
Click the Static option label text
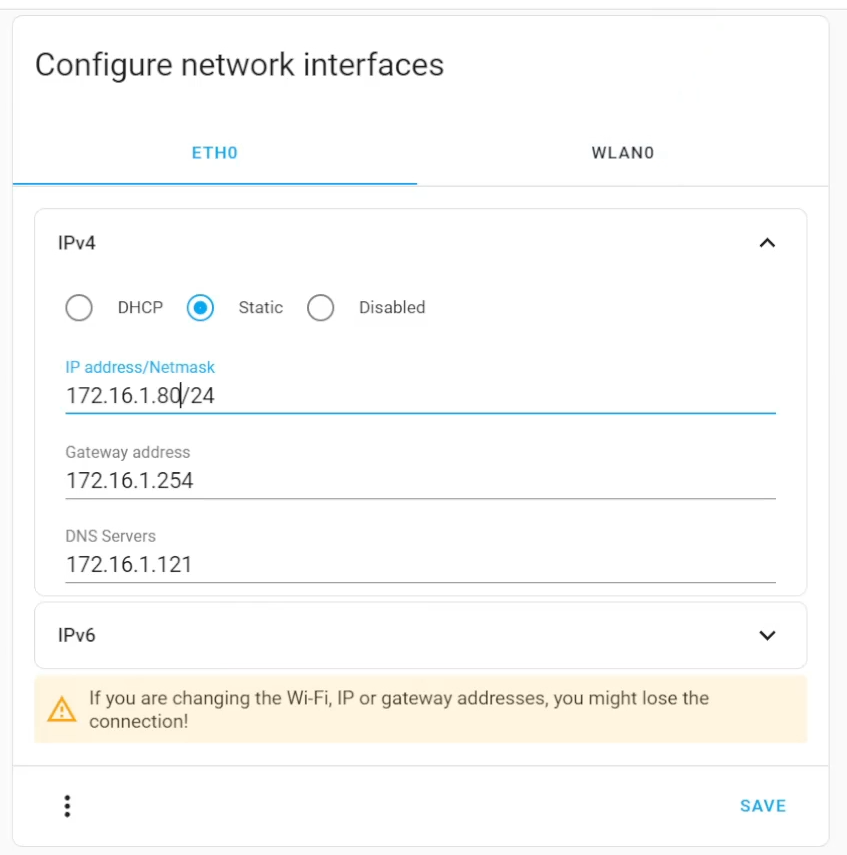click(260, 308)
